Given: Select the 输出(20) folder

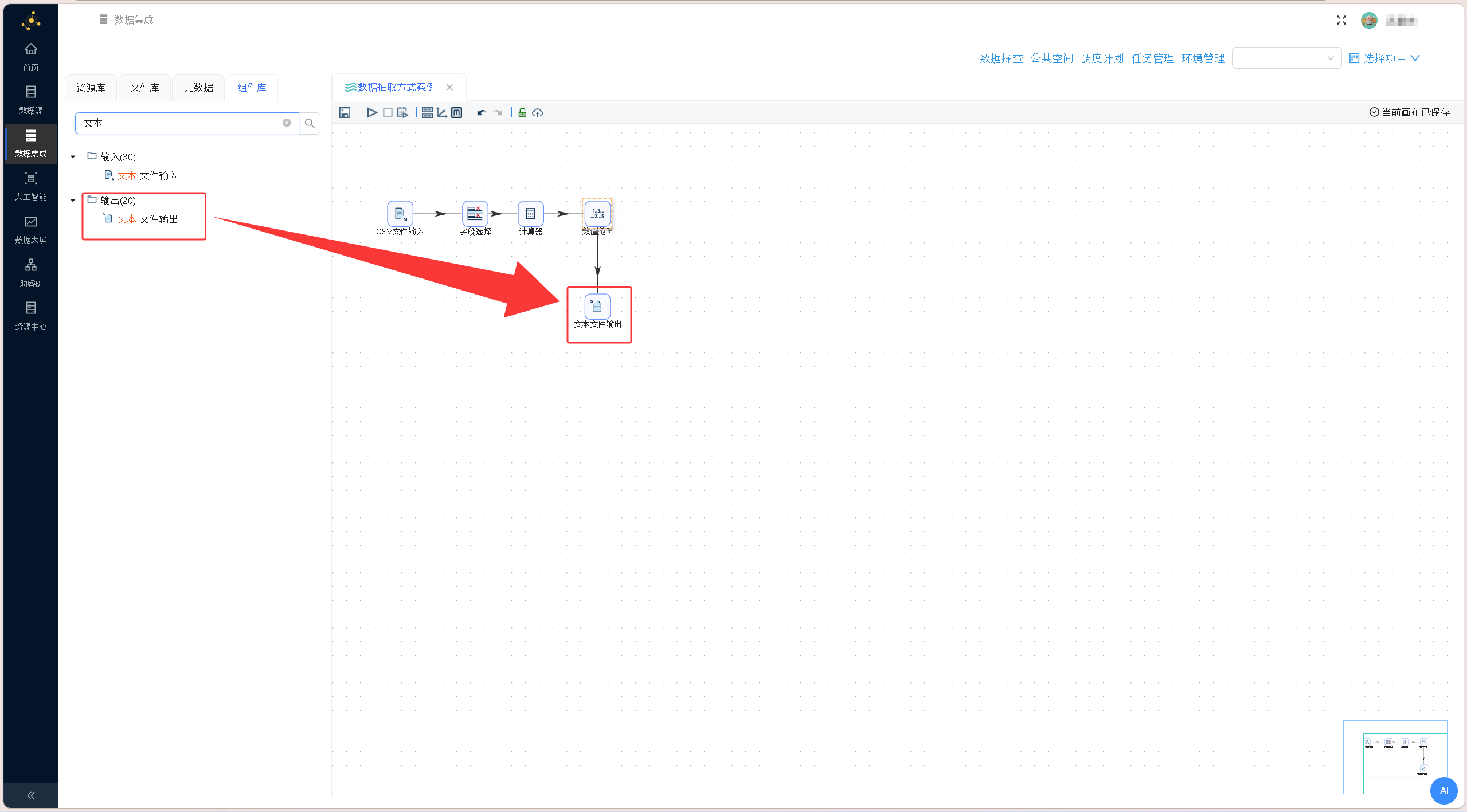Looking at the screenshot, I should (112, 200).
